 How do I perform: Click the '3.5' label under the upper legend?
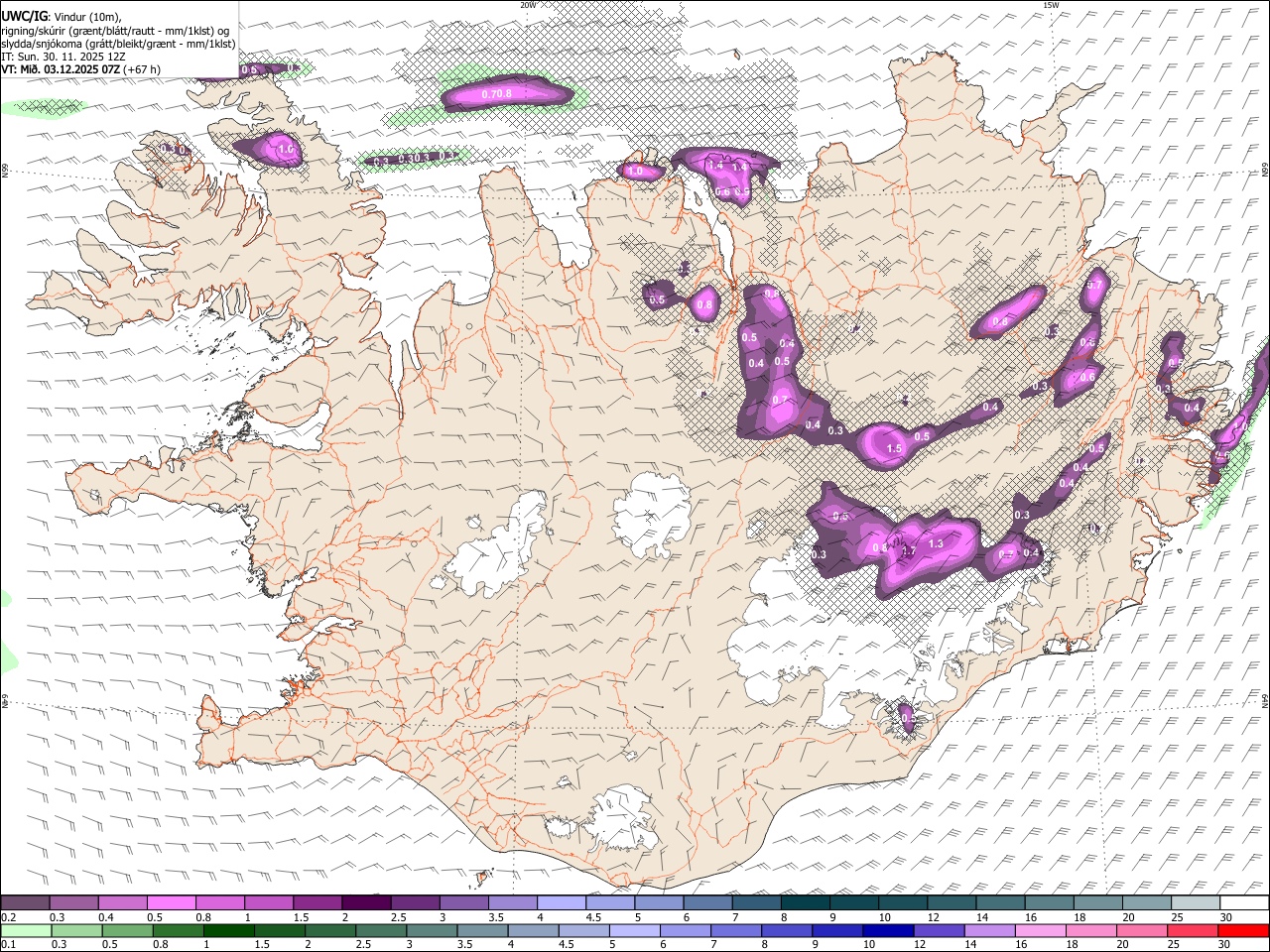[495, 917]
